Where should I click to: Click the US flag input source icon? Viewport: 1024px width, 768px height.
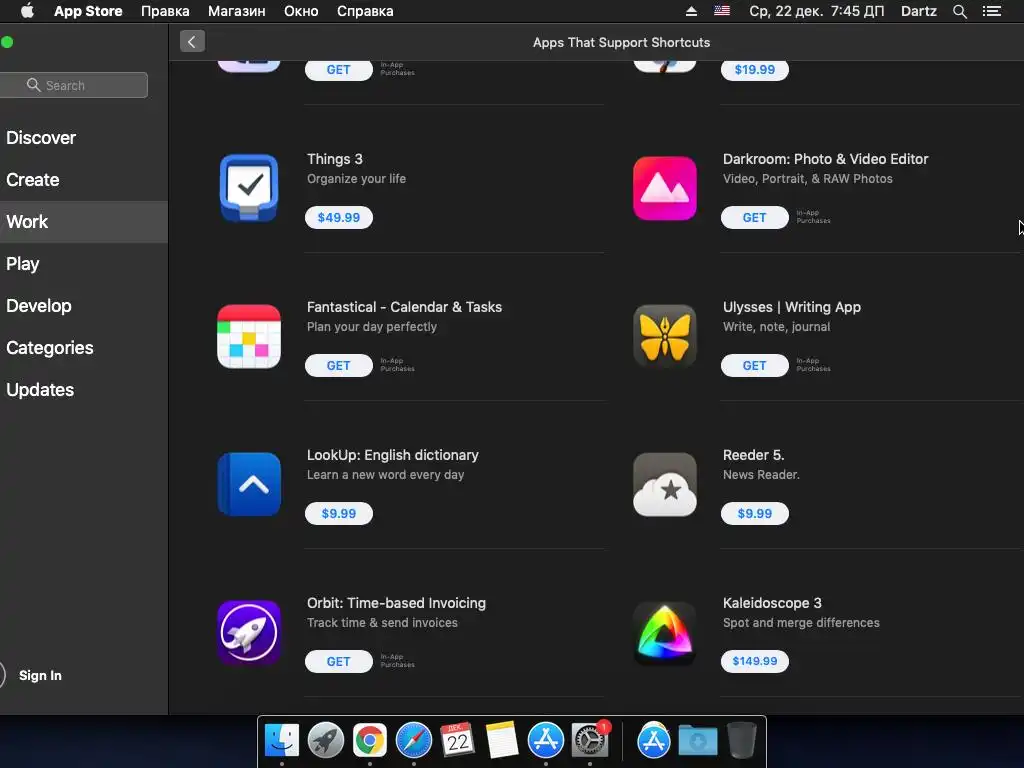point(722,11)
